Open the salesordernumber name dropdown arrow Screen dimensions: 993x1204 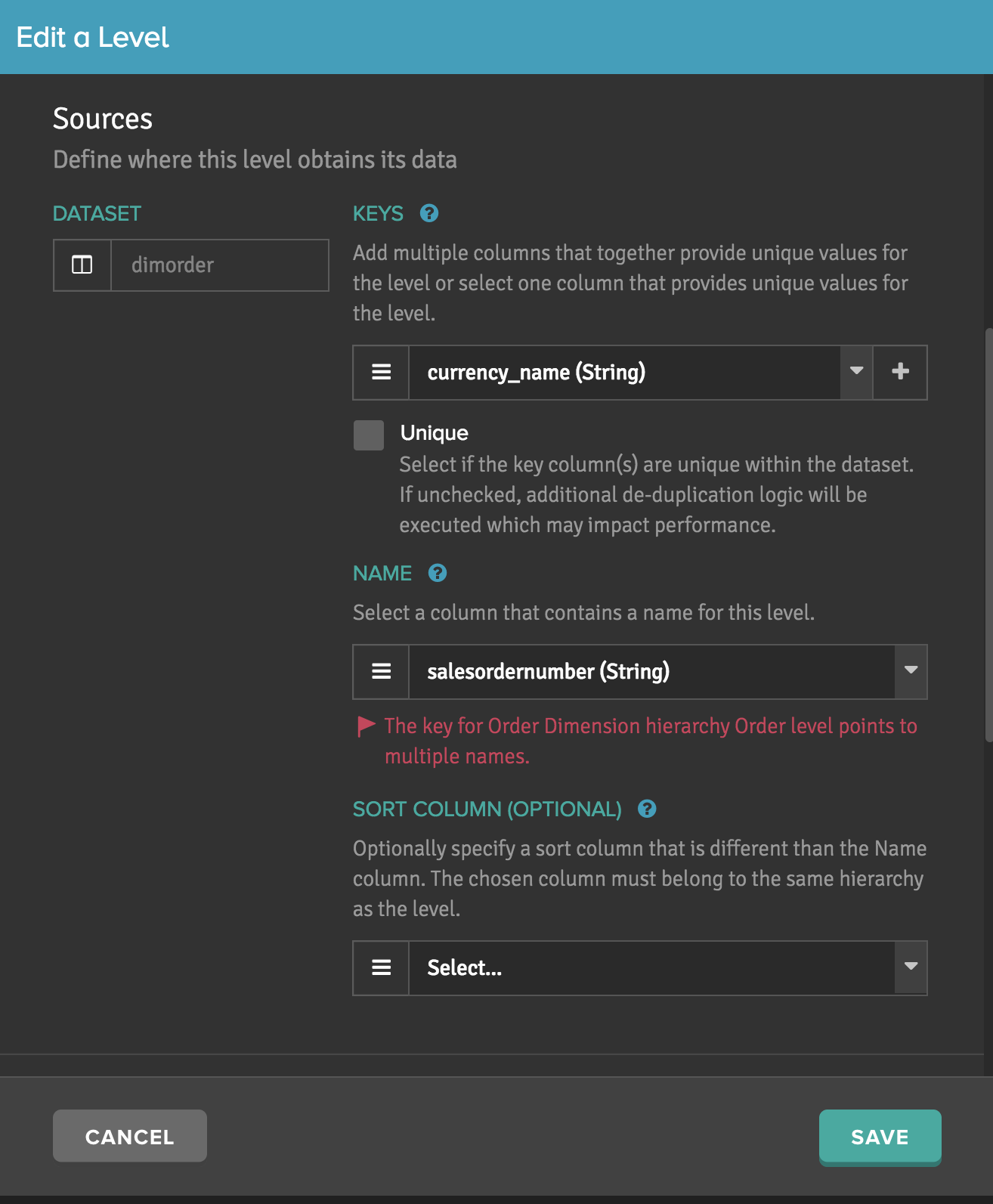(911, 672)
